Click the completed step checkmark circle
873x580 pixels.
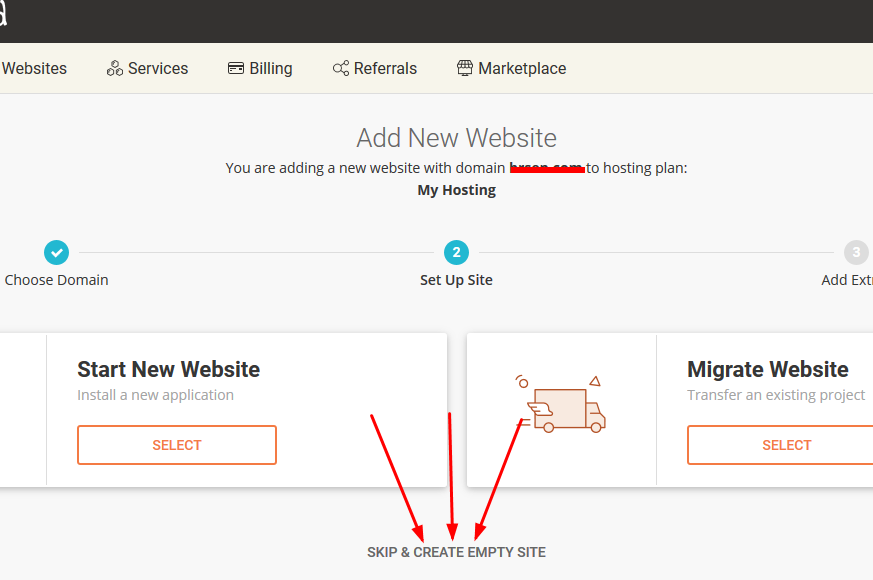tap(56, 252)
